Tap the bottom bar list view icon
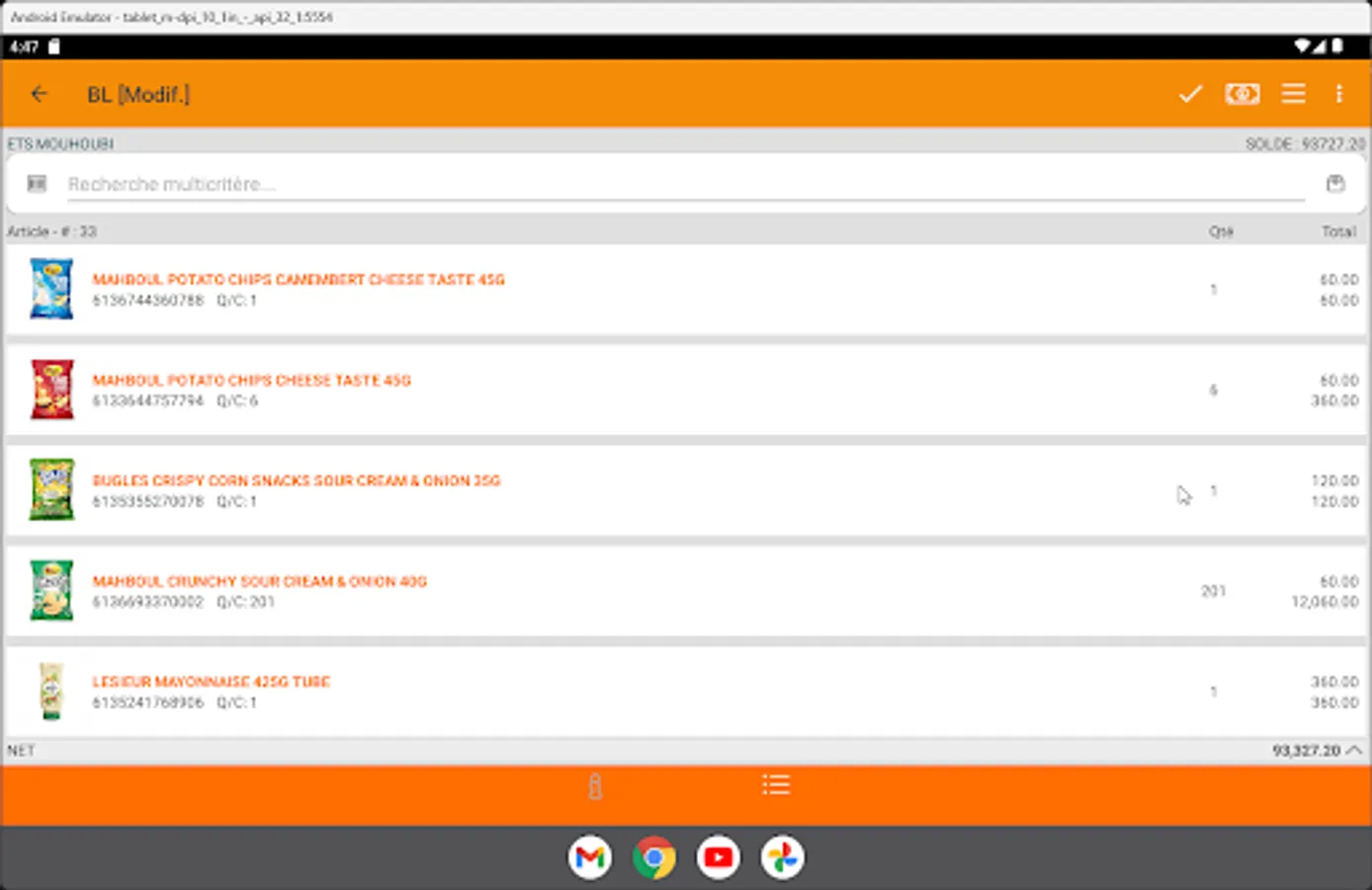Viewport: 1372px width, 890px height. (x=776, y=785)
